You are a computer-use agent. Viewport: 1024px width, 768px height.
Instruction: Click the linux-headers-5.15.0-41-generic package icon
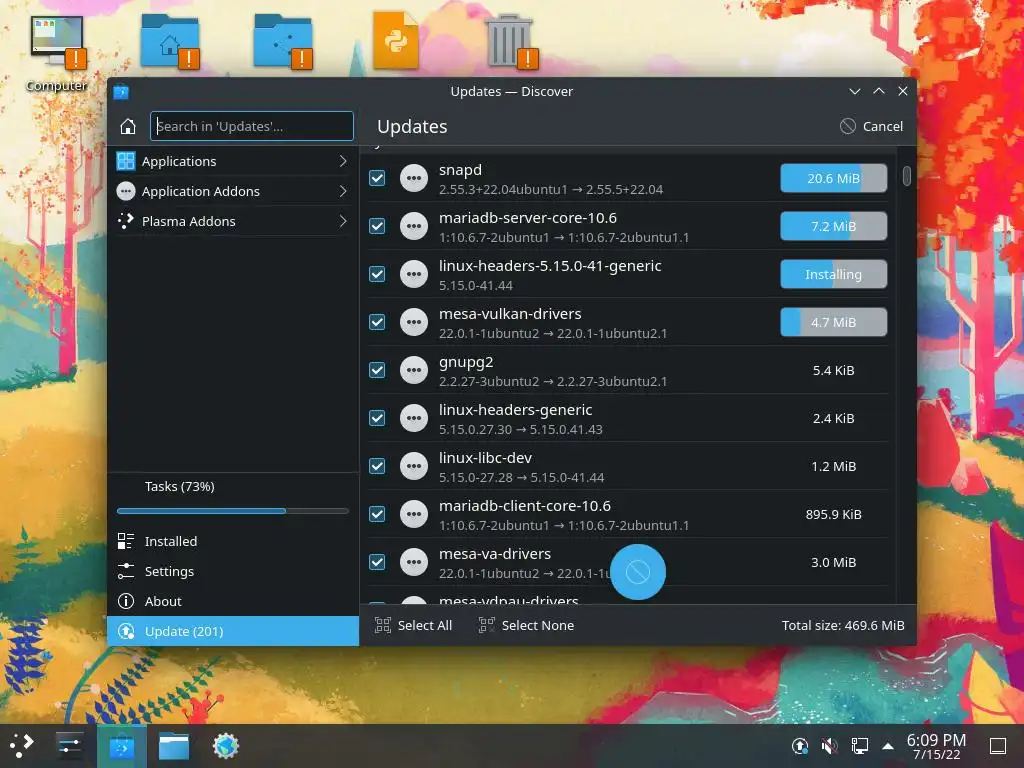click(x=414, y=274)
